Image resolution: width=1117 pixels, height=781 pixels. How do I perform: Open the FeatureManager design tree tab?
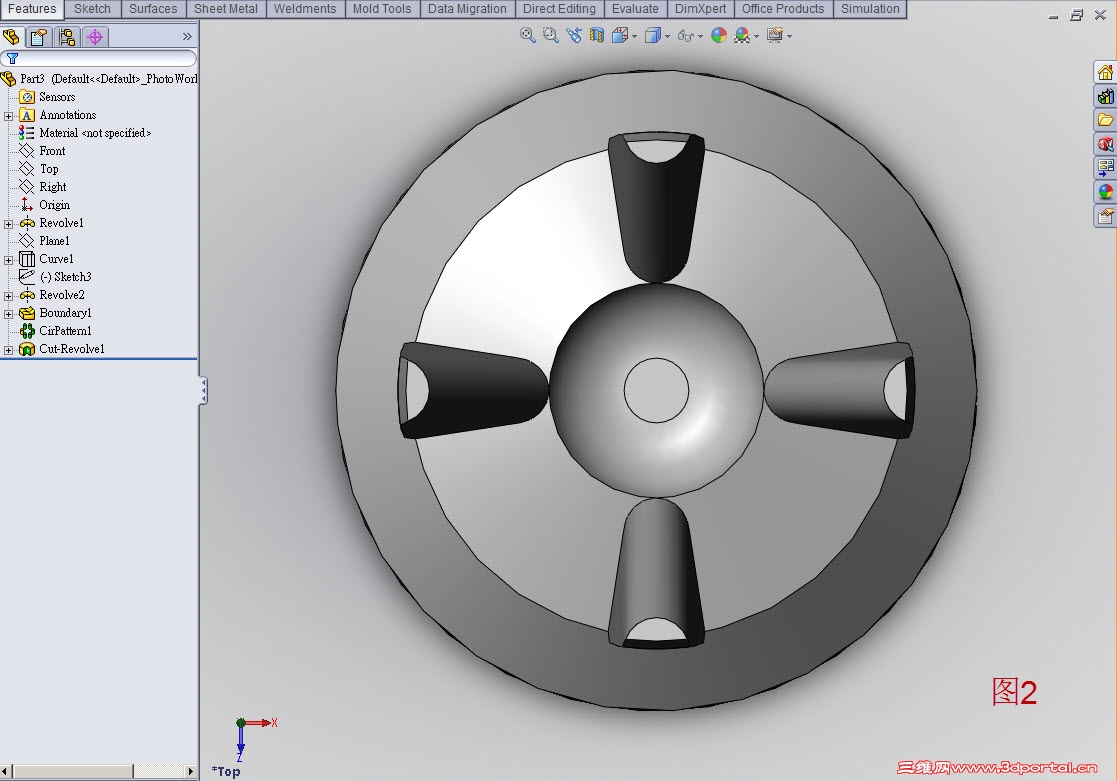pyautogui.click(x=11, y=36)
